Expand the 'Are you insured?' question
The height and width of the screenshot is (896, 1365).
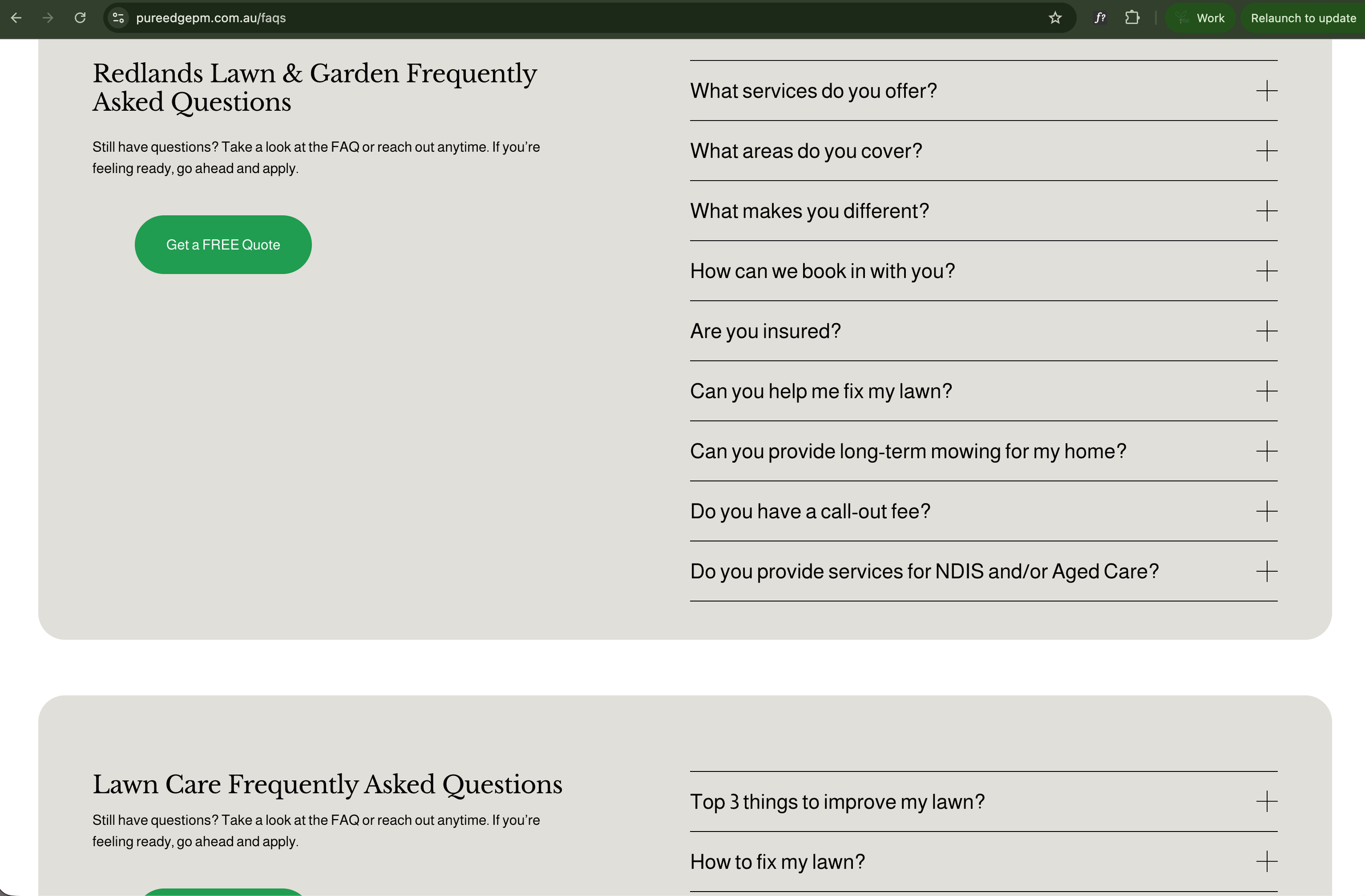1267,331
